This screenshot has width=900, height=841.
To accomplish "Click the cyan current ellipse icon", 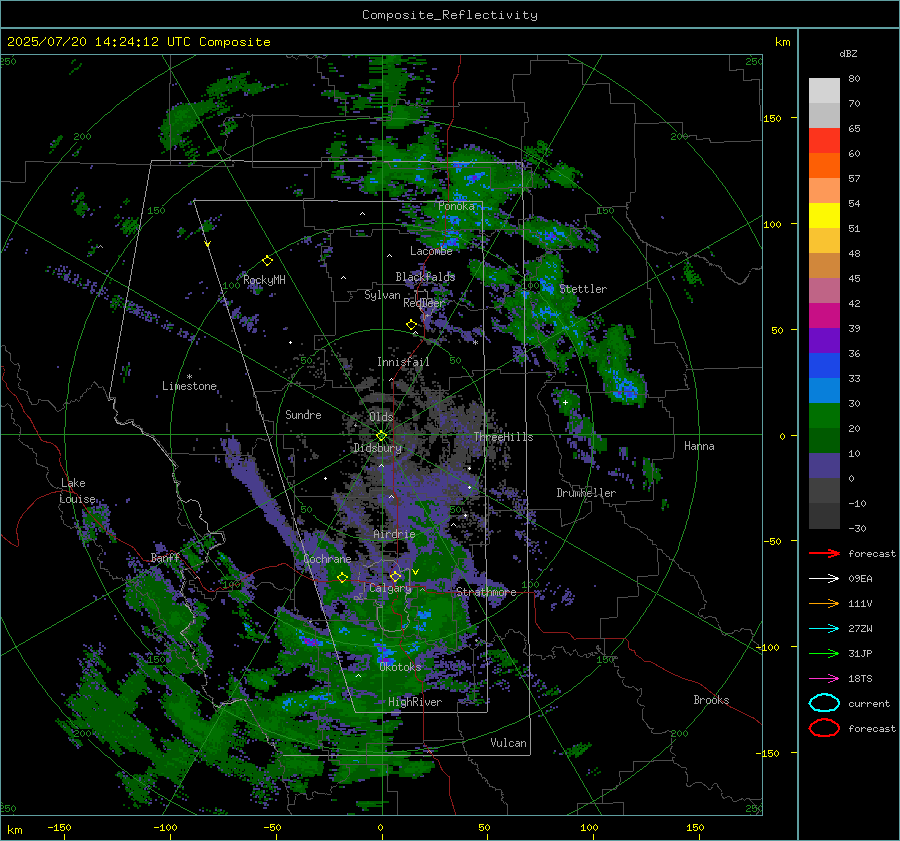I will pyautogui.click(x=824, y=703).
